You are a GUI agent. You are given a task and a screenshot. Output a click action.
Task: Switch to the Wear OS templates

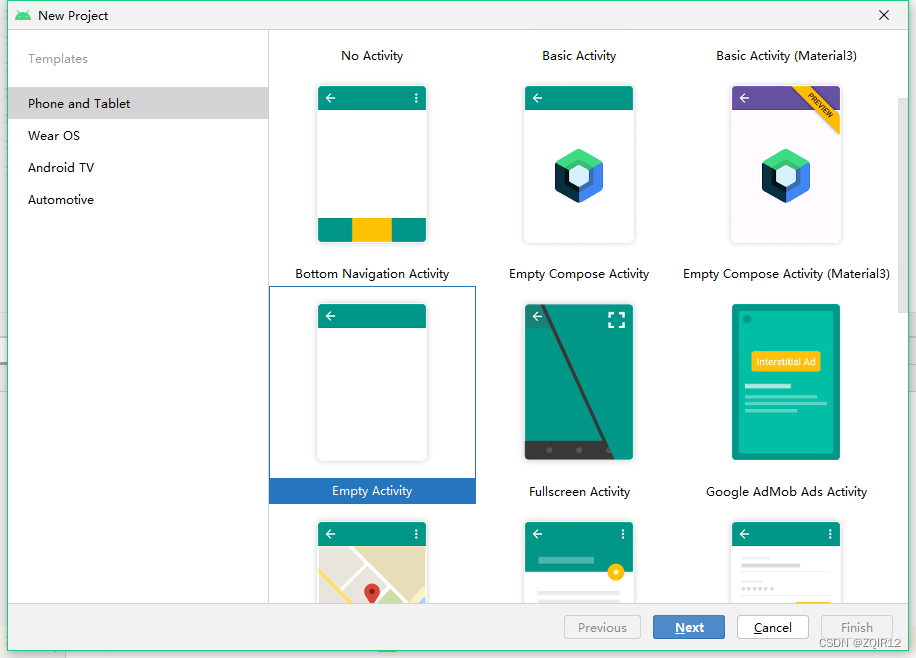[x=54, y=136]
